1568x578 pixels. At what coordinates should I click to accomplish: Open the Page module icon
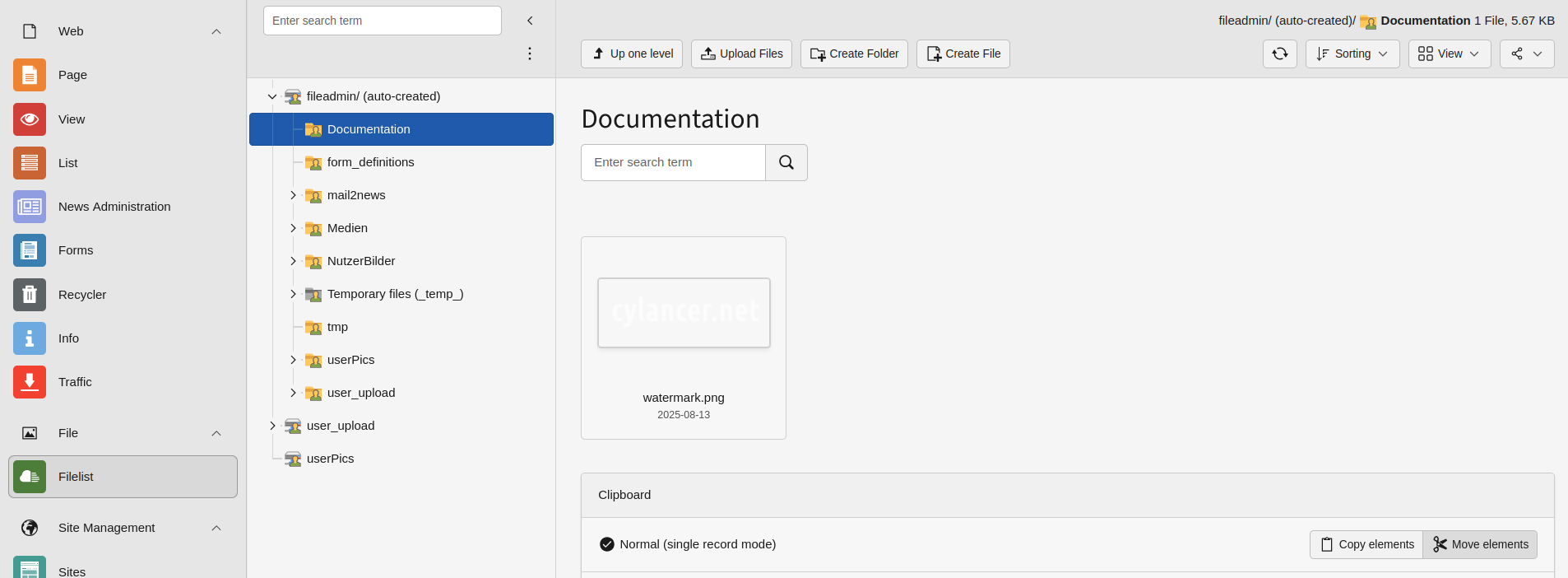point(30,75)
